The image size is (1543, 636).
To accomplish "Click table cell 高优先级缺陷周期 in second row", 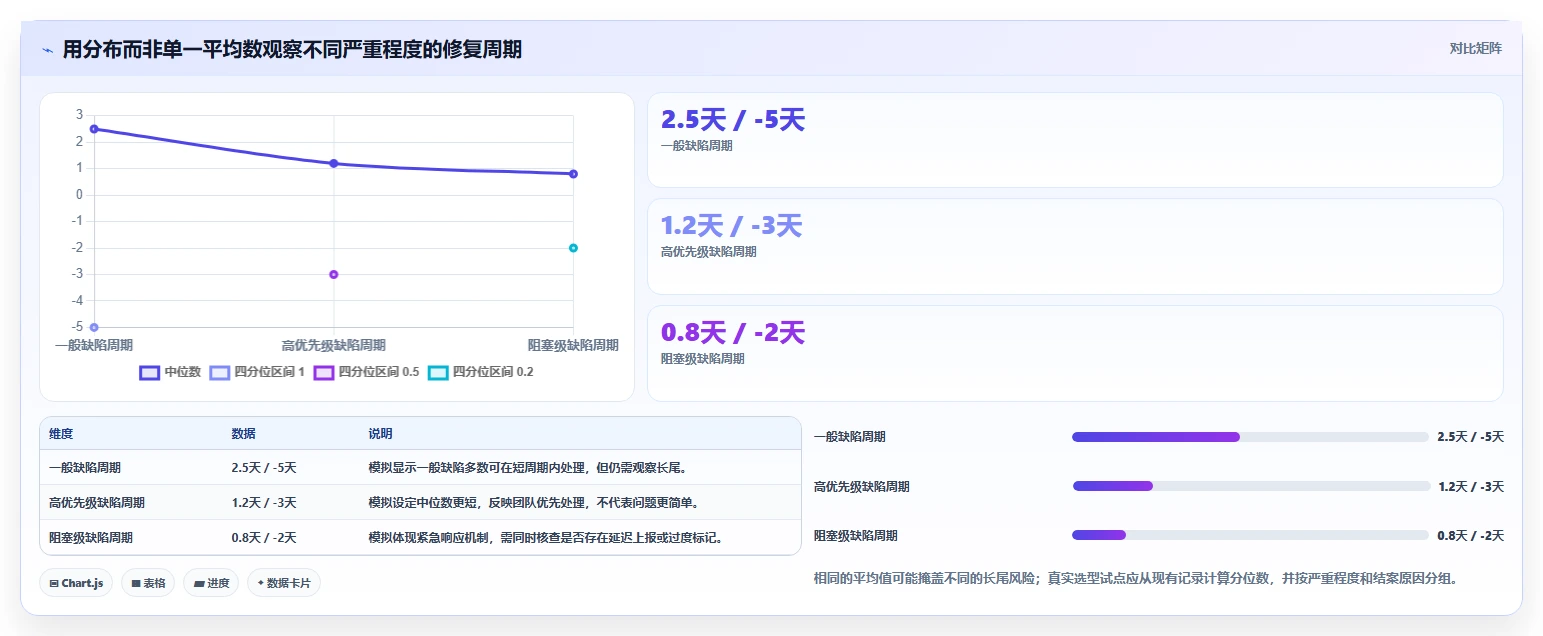I will [x=97, y=503].
